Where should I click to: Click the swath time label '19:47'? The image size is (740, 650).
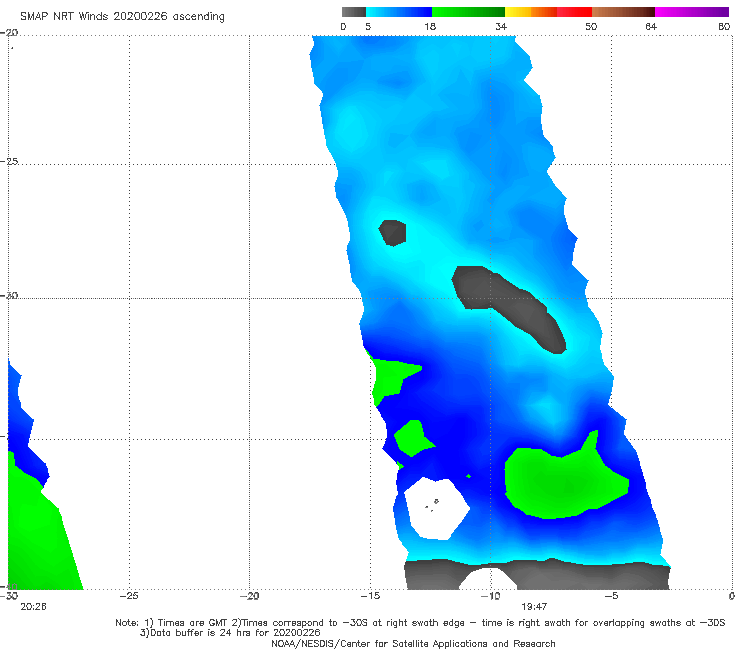click(534, 607)
